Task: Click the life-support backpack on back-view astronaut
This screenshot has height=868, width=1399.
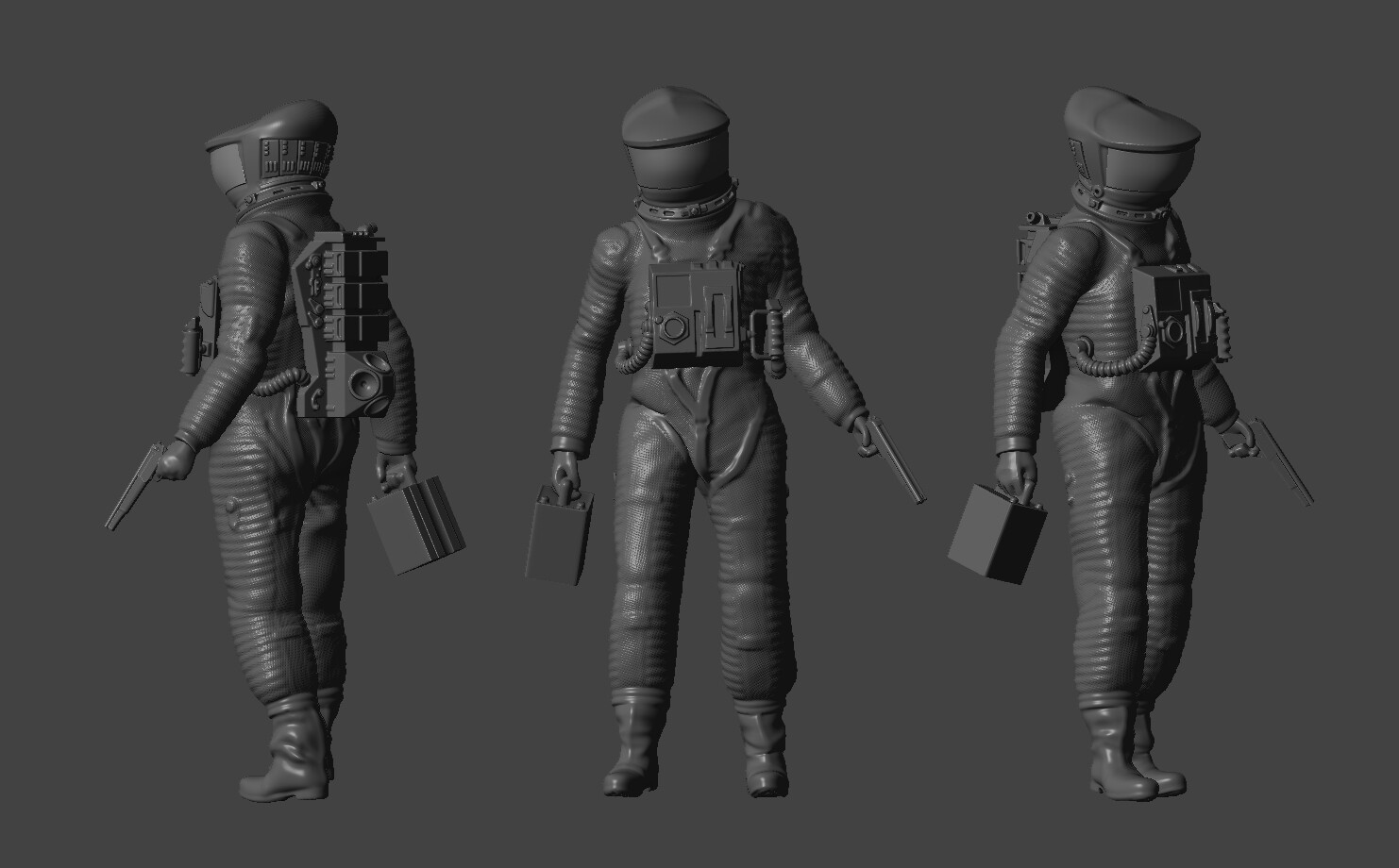Action: (344, 321)
